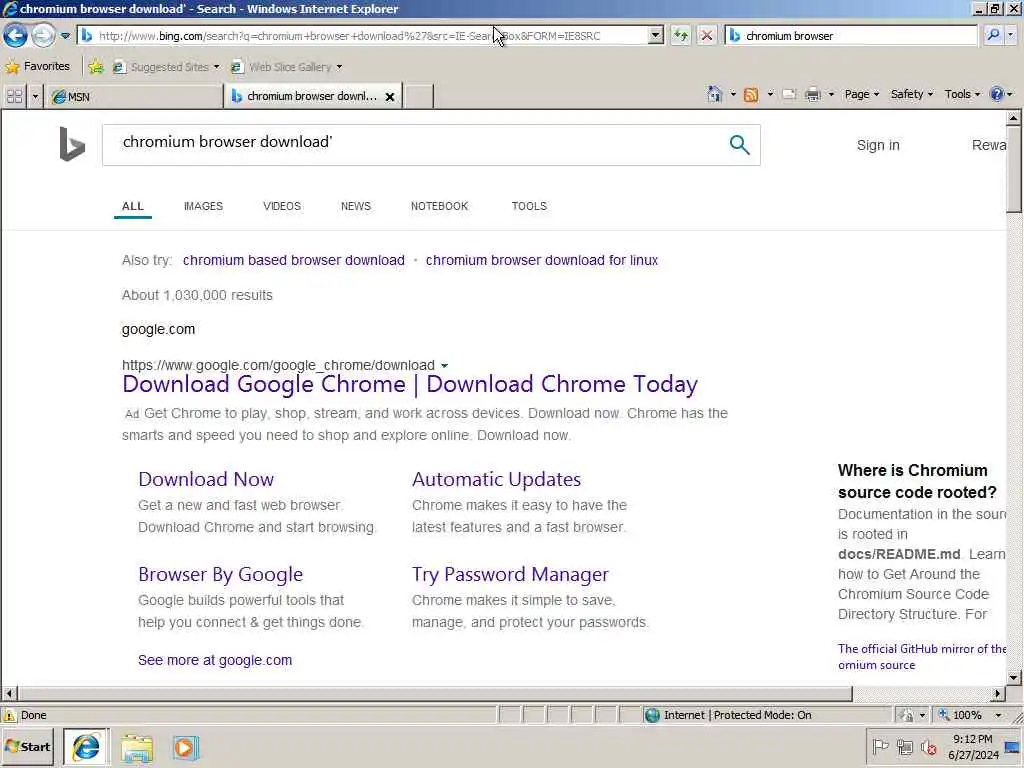Expand the address bar autocomplete dropdown
The width and height of the screenshot is (1024, 768).
click(656, 36)
